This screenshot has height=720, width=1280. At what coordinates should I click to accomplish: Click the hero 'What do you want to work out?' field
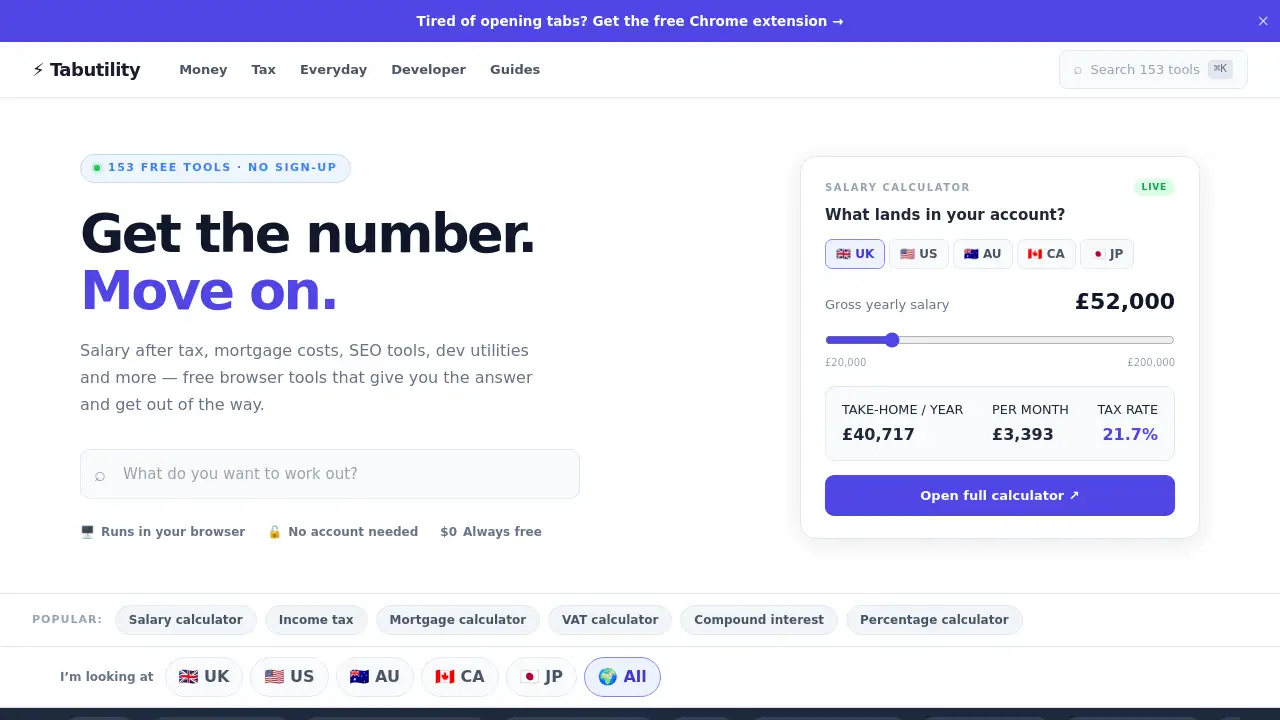(x=330, y=474)
